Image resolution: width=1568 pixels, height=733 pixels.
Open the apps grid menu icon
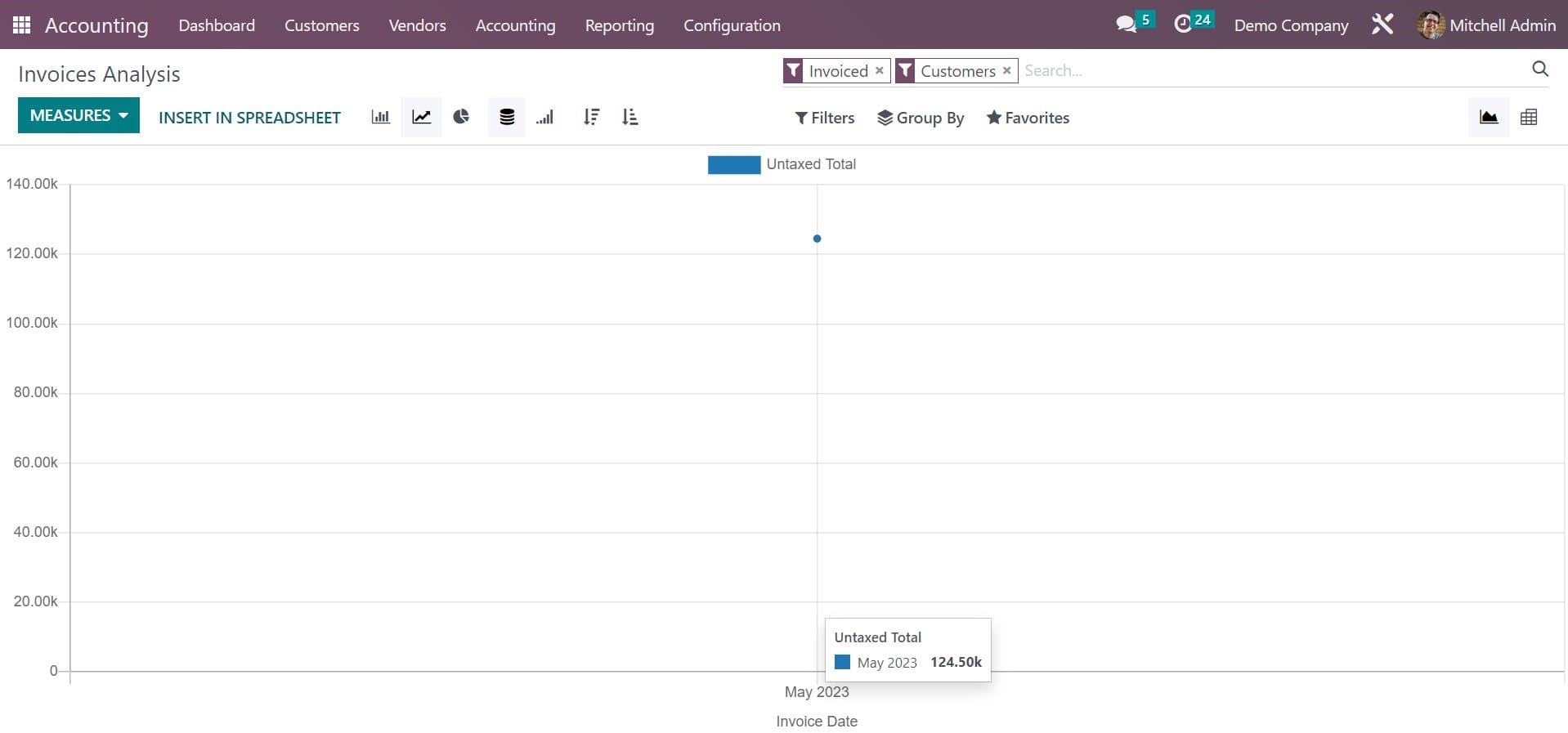pos(22,25)
